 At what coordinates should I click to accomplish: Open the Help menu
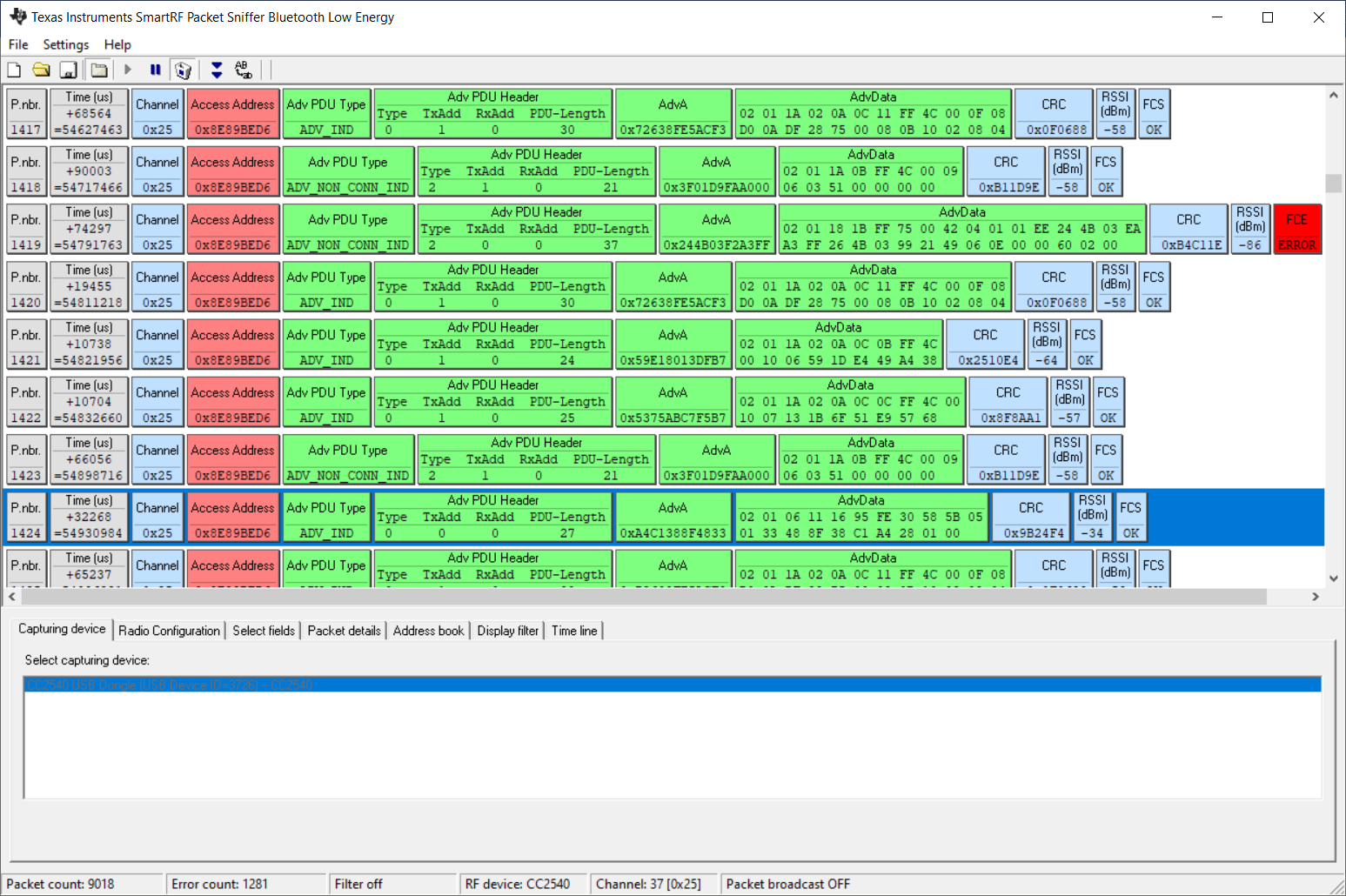click(x=117, y=44)
